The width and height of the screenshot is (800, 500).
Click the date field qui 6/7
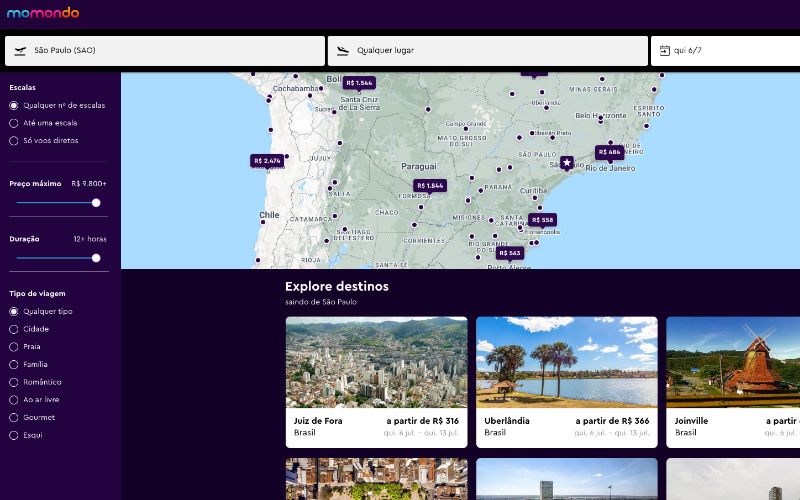pyautogui.click(x=726, y=51)
